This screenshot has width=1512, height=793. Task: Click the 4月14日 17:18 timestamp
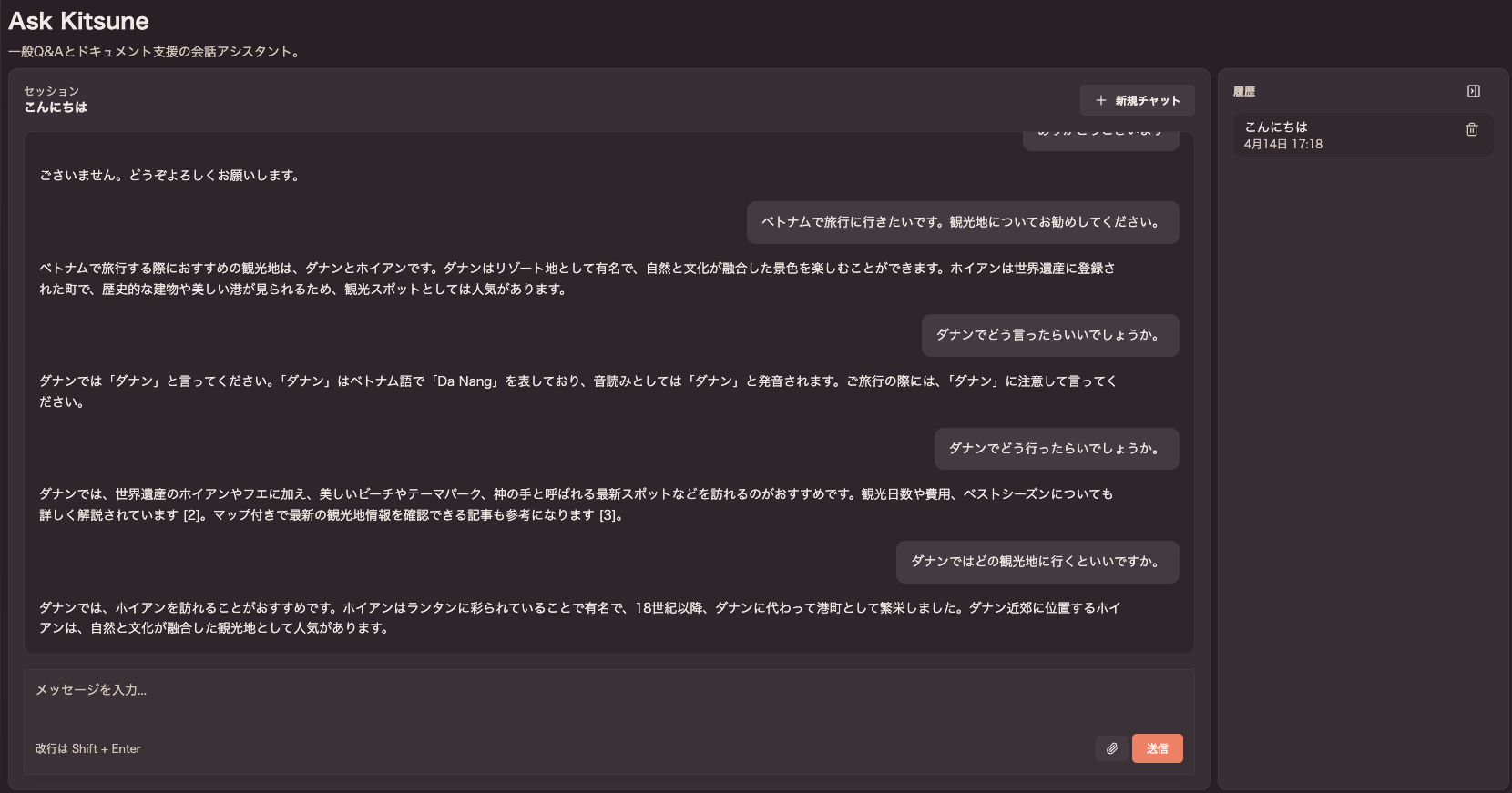(1282, 144)
